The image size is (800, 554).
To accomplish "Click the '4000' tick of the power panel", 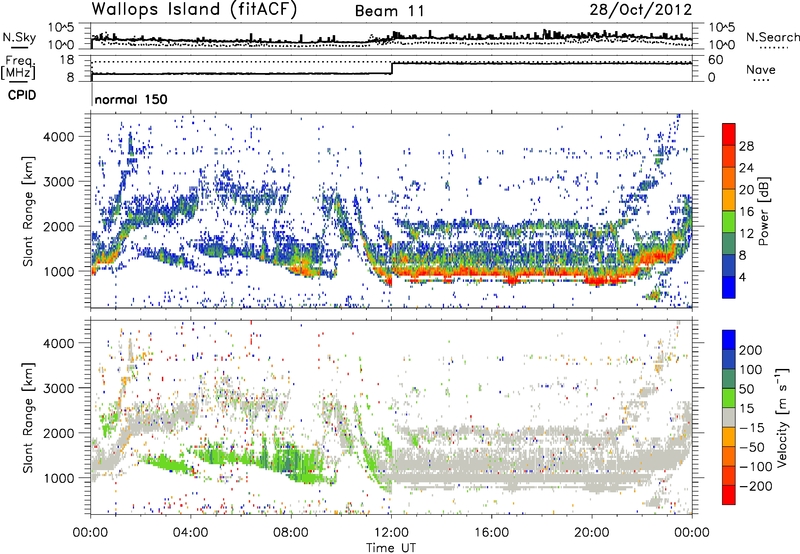I will click(x=59, y=137).
